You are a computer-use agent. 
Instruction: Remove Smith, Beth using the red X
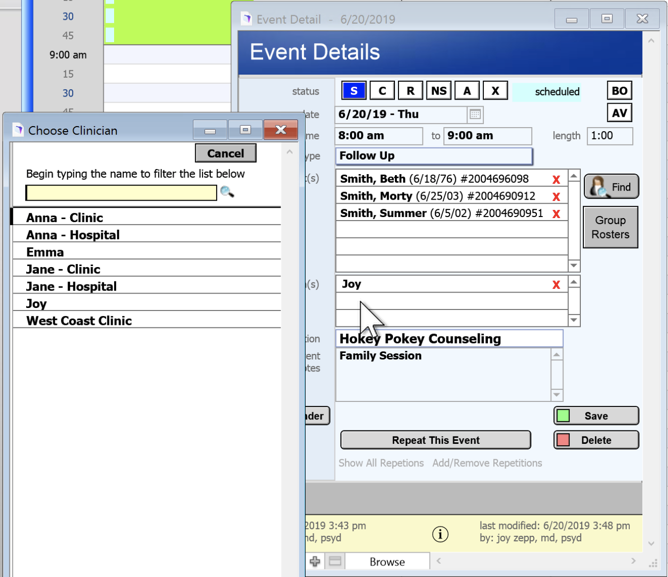556,180
